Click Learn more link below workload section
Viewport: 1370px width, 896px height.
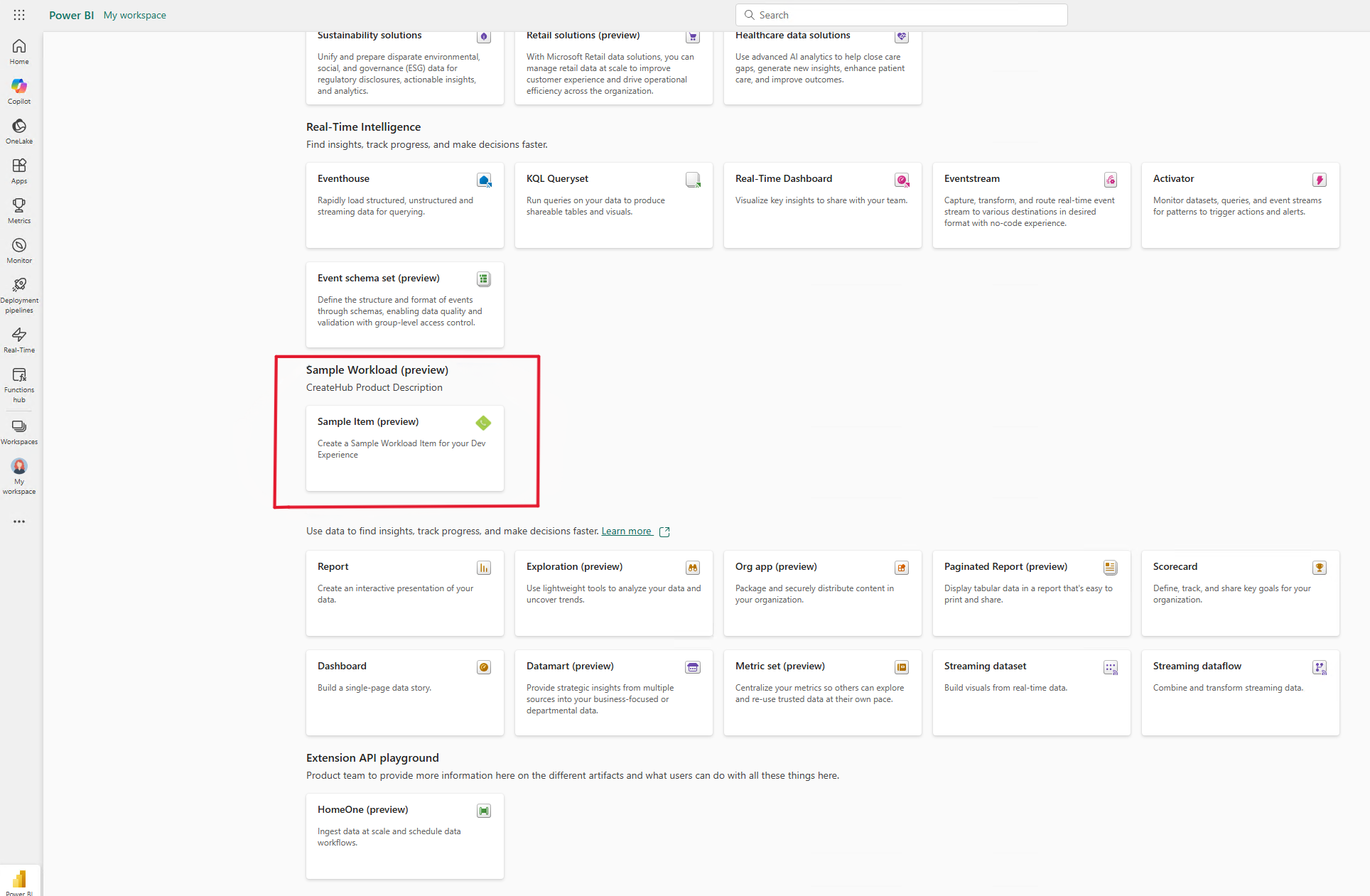pos(625,531)
